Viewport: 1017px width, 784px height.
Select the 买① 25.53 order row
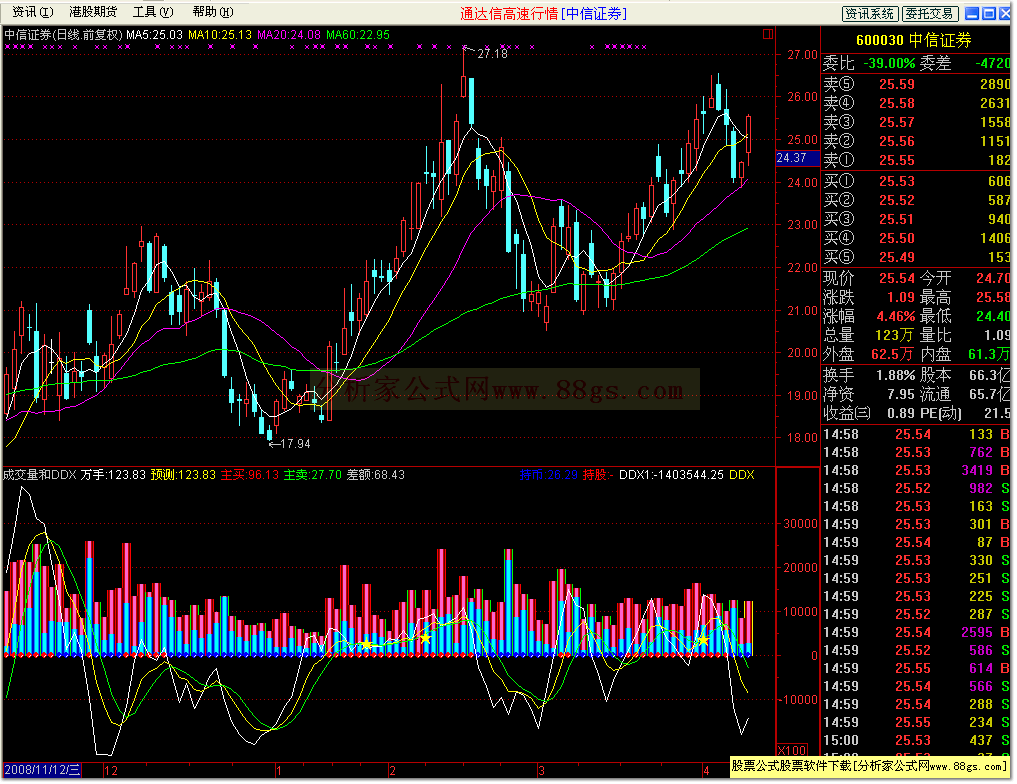[x=916, y=182]
